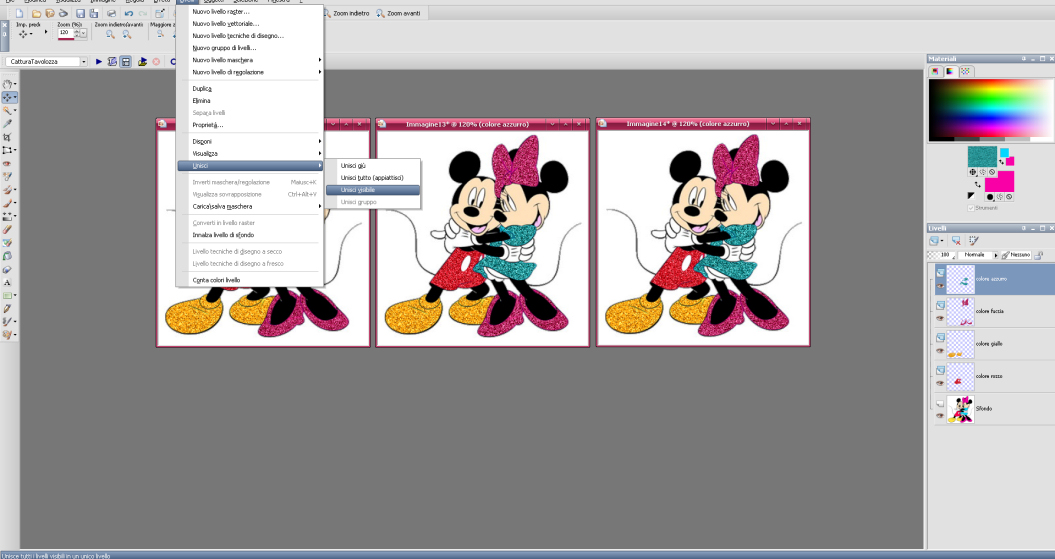The height and width of the screenshot is (559, 1055).
Task: Hide the colore giallo layer
Action: (x=940, y=350)
